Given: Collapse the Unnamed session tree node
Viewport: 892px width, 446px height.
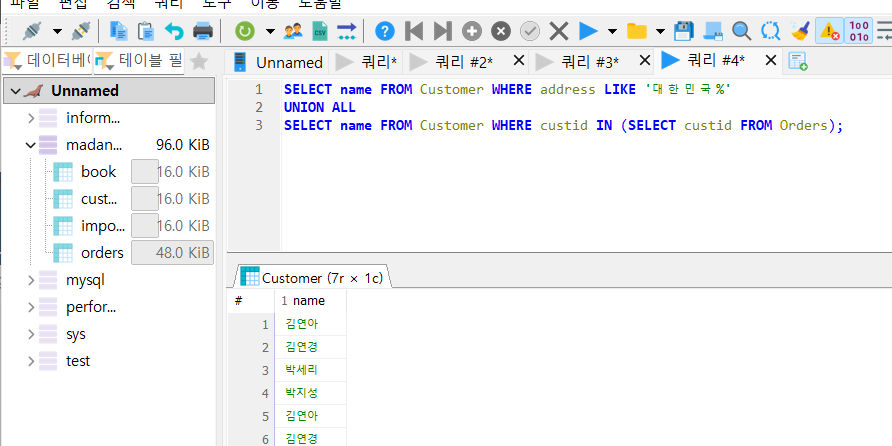Looking at the screenshot, I should point(15,91).
